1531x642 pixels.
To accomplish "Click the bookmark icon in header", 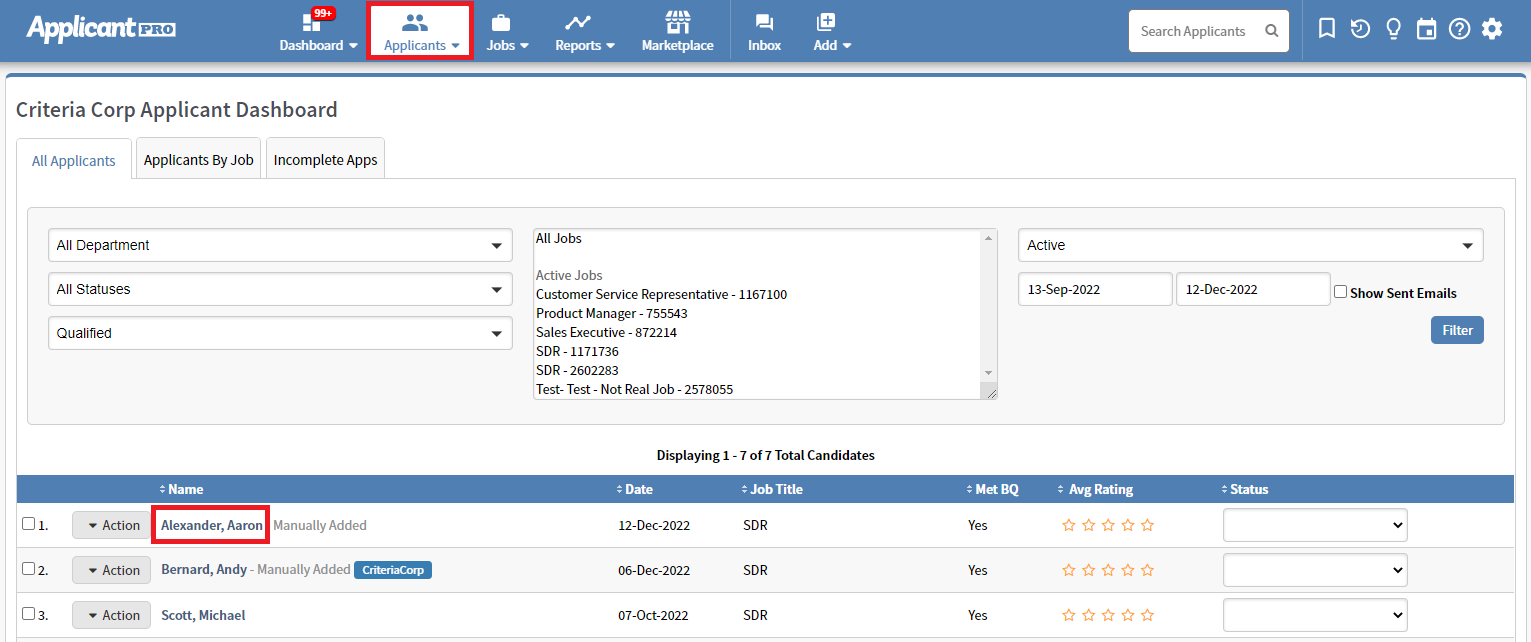I will [1326, 29].
